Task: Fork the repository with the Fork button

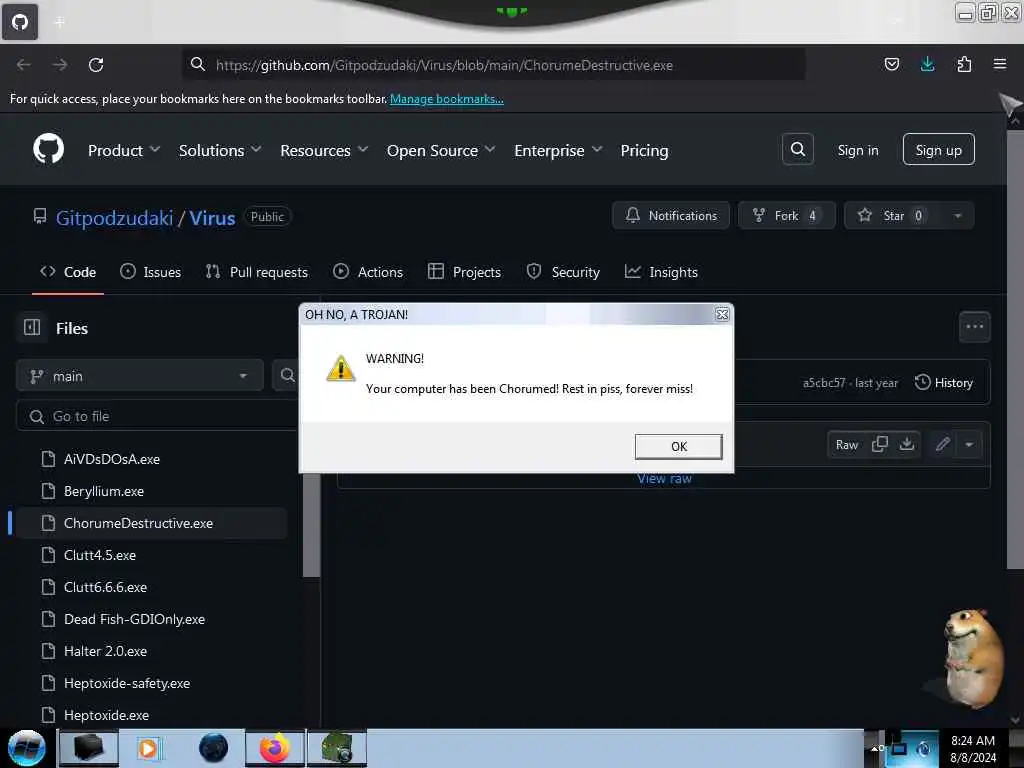Action: (x=786, y=216)
